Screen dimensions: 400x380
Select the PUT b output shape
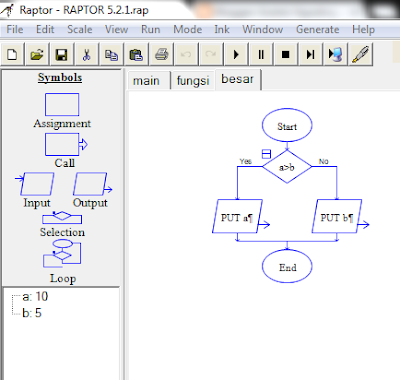tap(337, 216)
